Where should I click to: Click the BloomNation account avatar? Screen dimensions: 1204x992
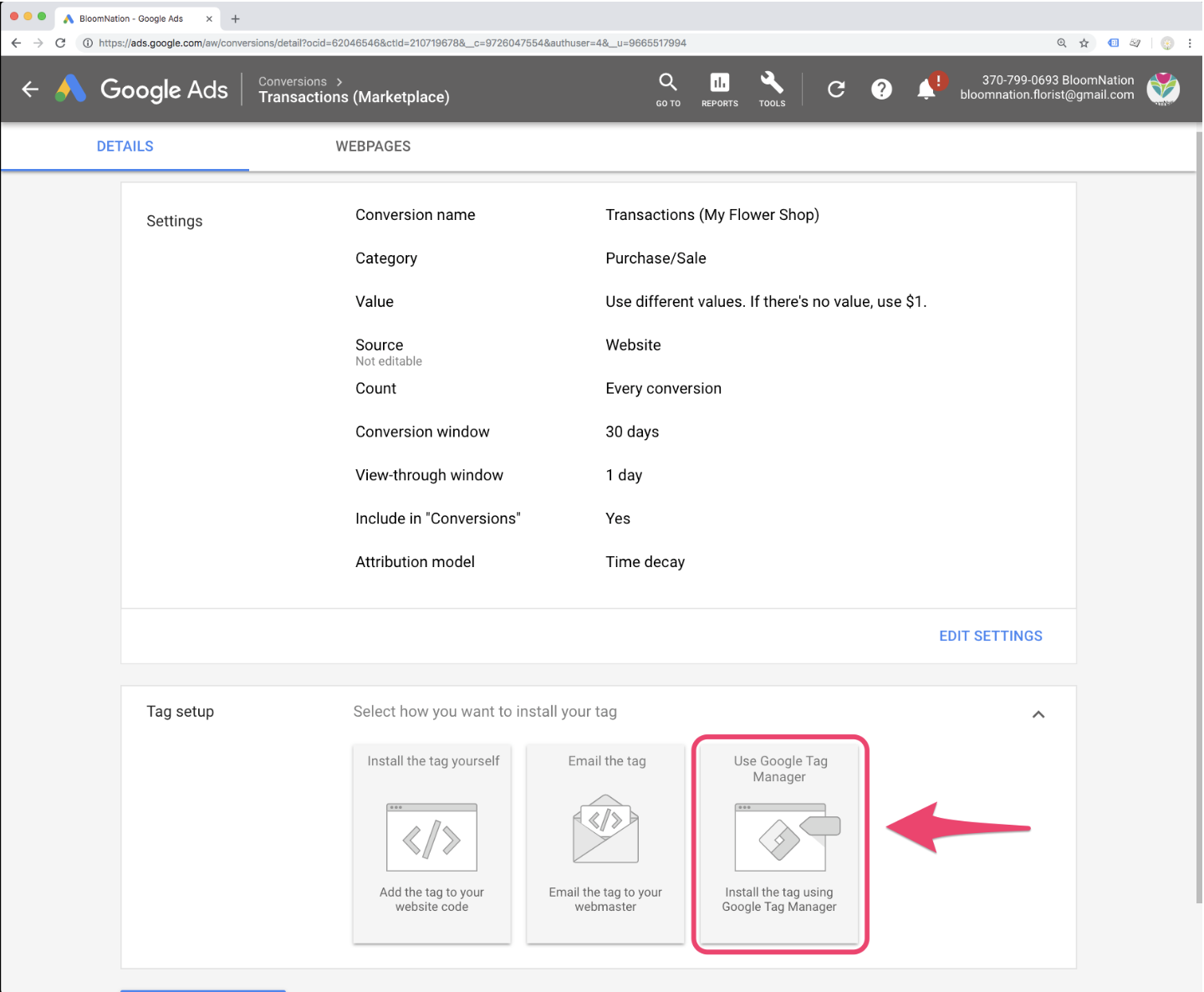coord(1163,88)
